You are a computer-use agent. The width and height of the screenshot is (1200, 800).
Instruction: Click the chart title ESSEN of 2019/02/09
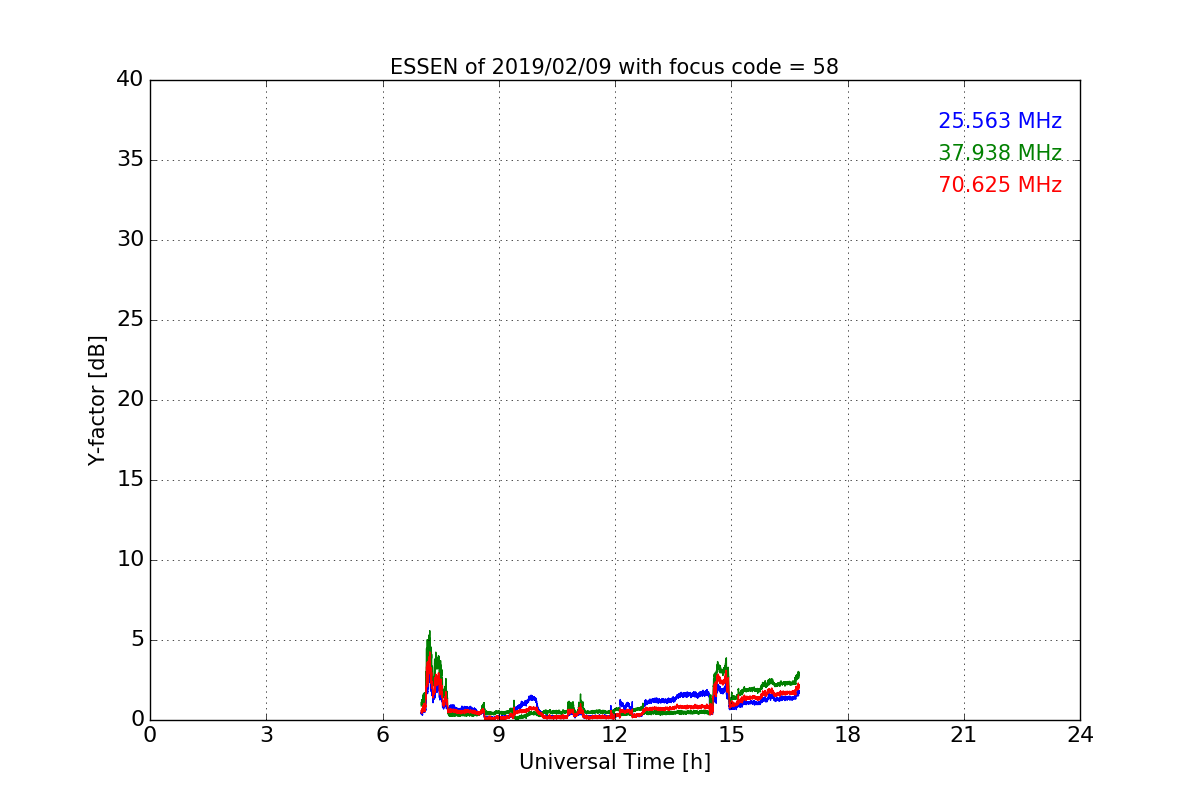614,67
